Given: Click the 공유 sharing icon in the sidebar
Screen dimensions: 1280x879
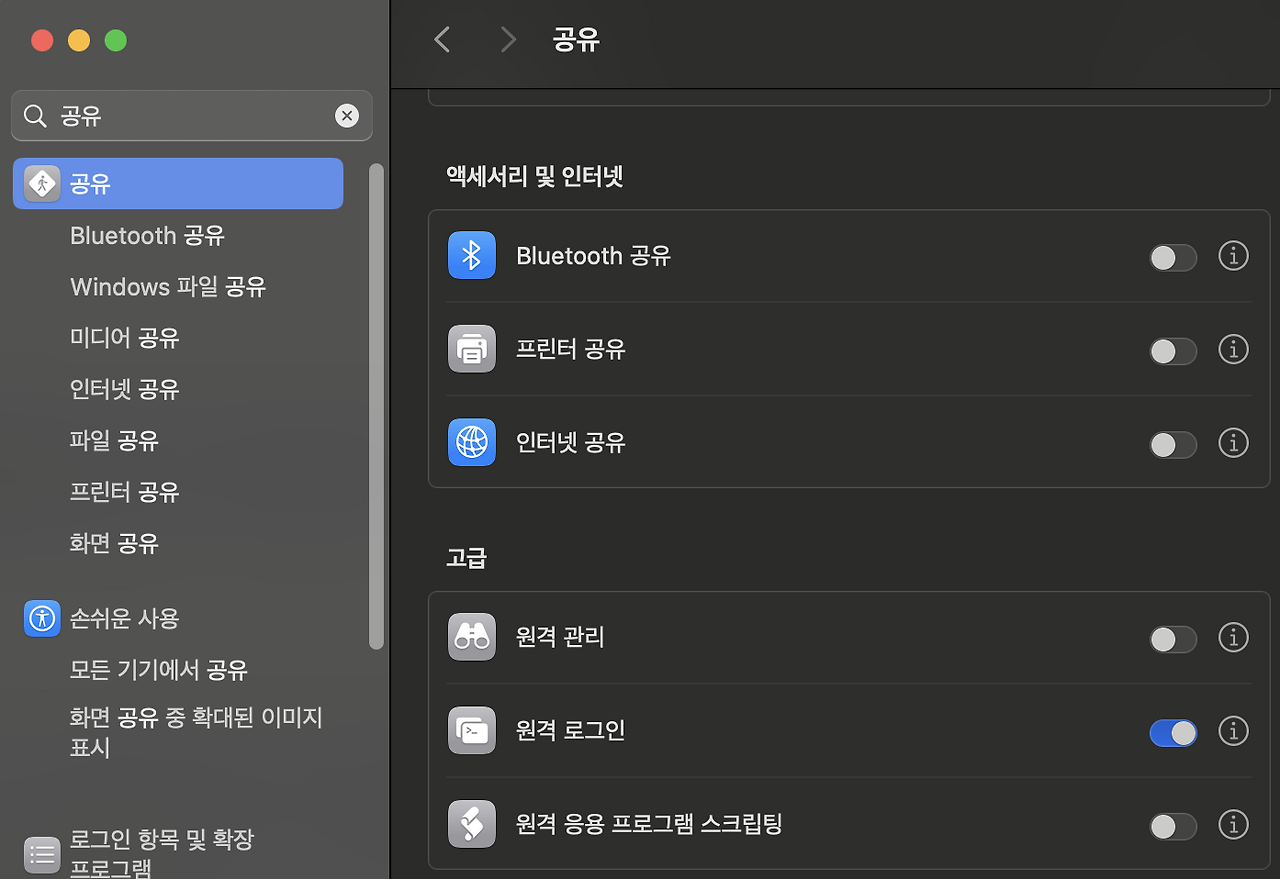Looking at the screenshot, I should point(41,183).
